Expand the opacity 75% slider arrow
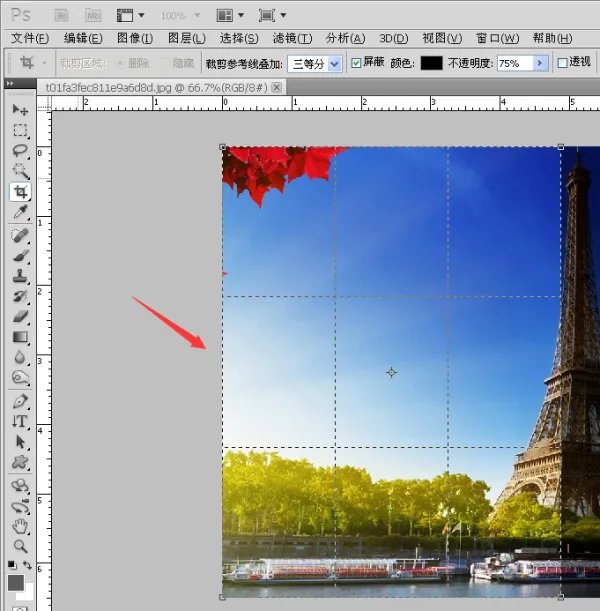This screenshot has height=611, width=600. point(540,62)
